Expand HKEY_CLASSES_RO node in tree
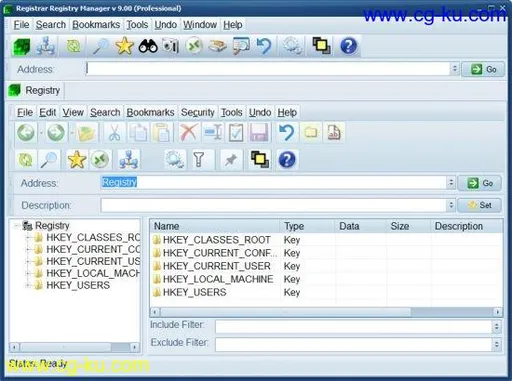512x381 pixels. tap(28, 238)
